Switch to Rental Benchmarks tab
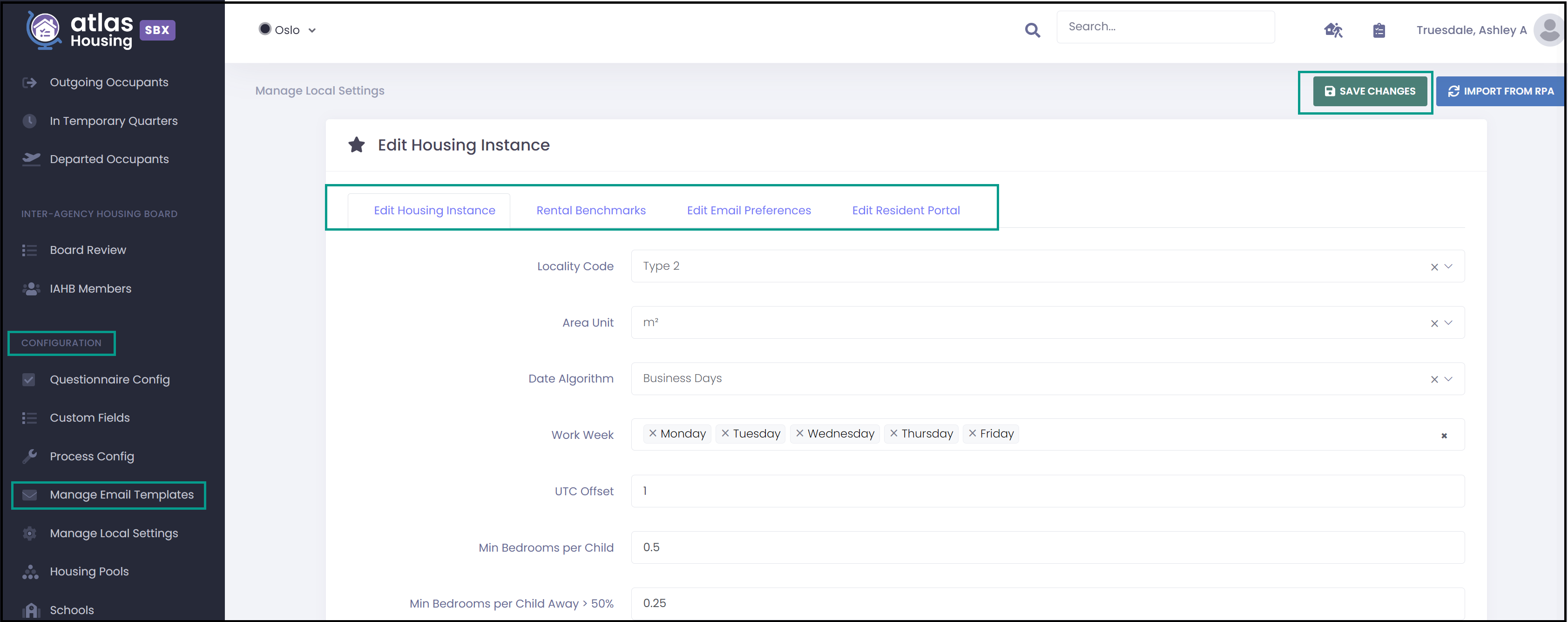 click(x=590, y=210)
